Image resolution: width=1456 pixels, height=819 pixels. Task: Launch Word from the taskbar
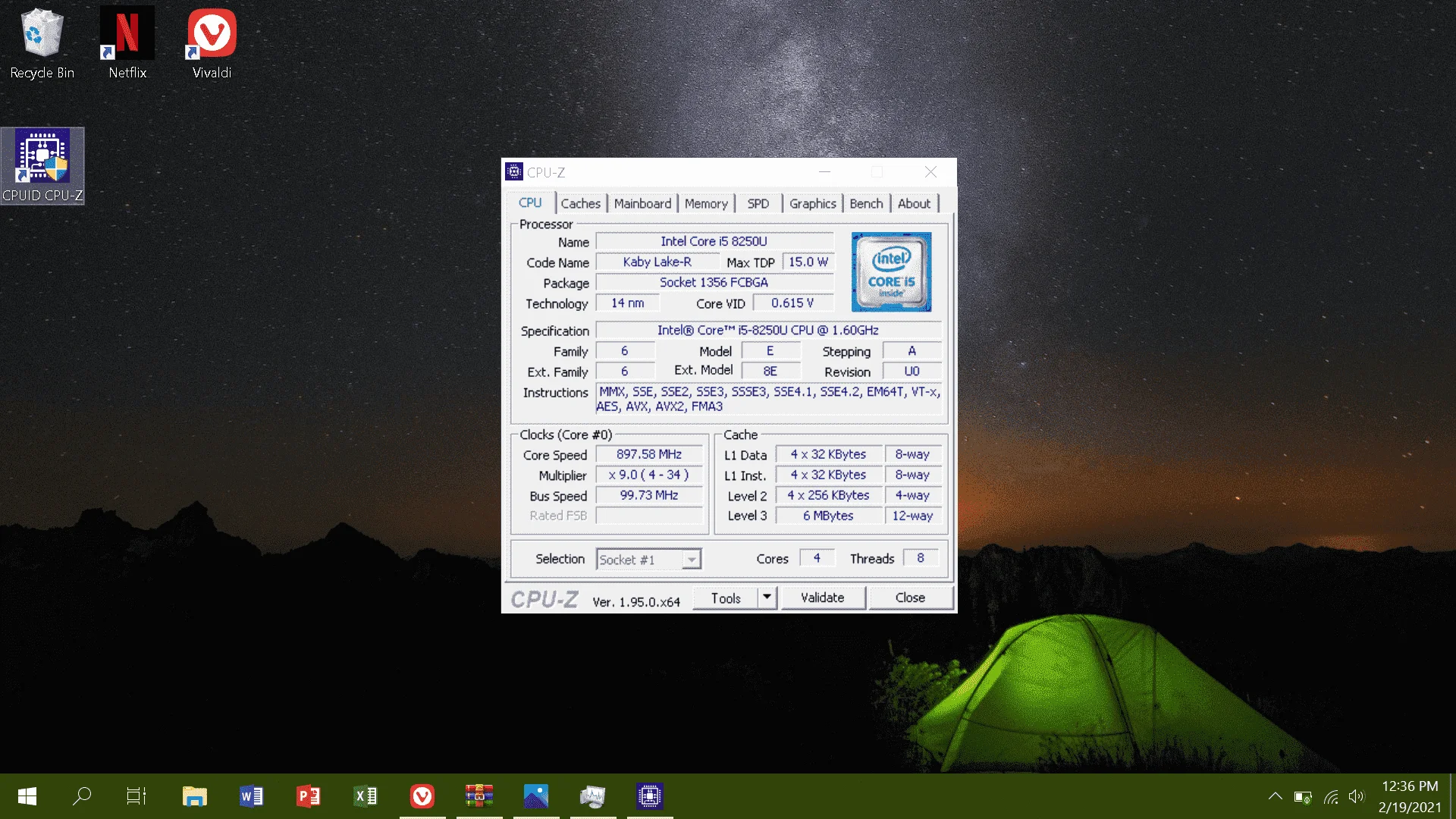[x=251, y=796]
